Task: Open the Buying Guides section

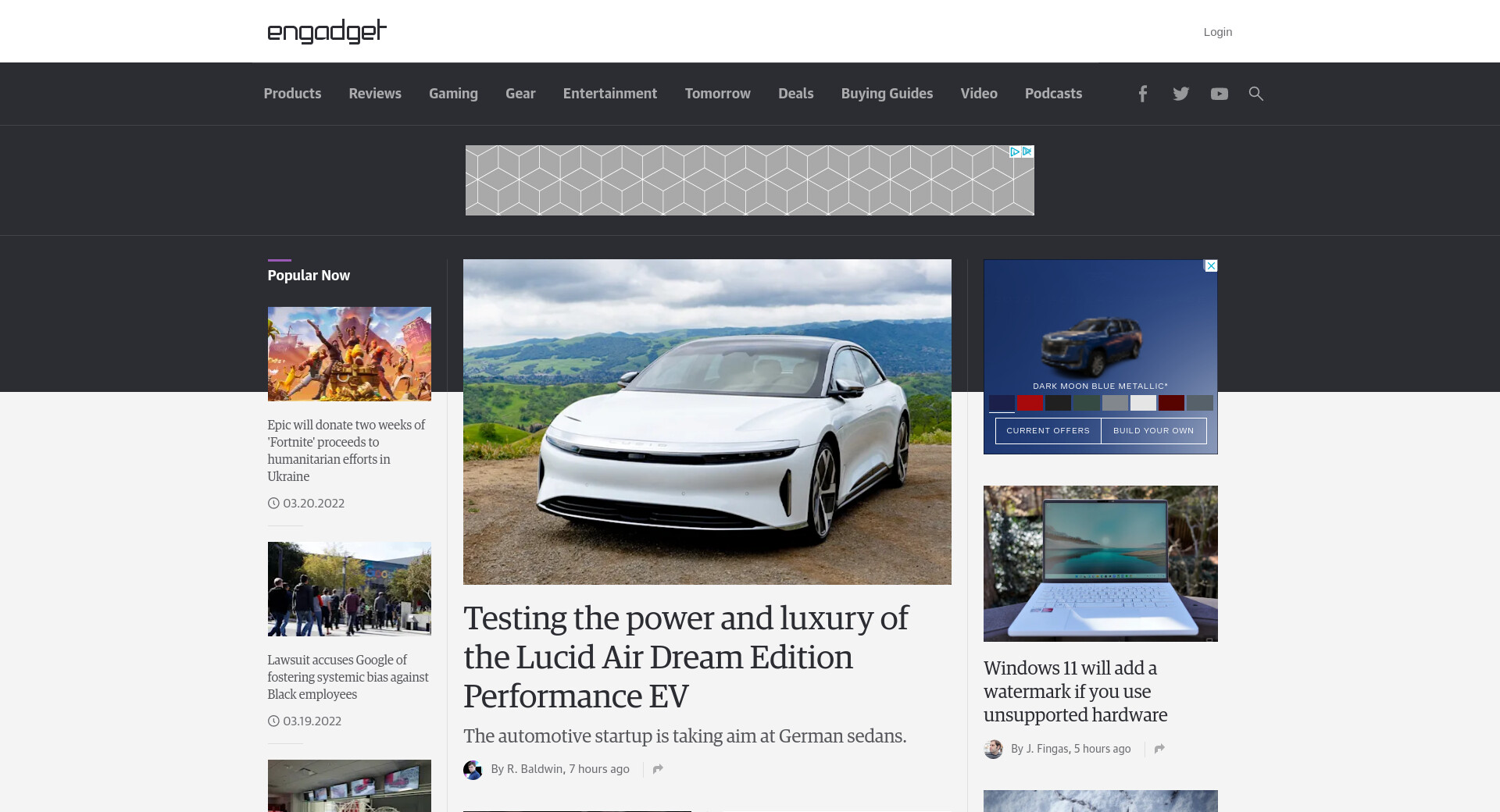Action: click(887, 94)
